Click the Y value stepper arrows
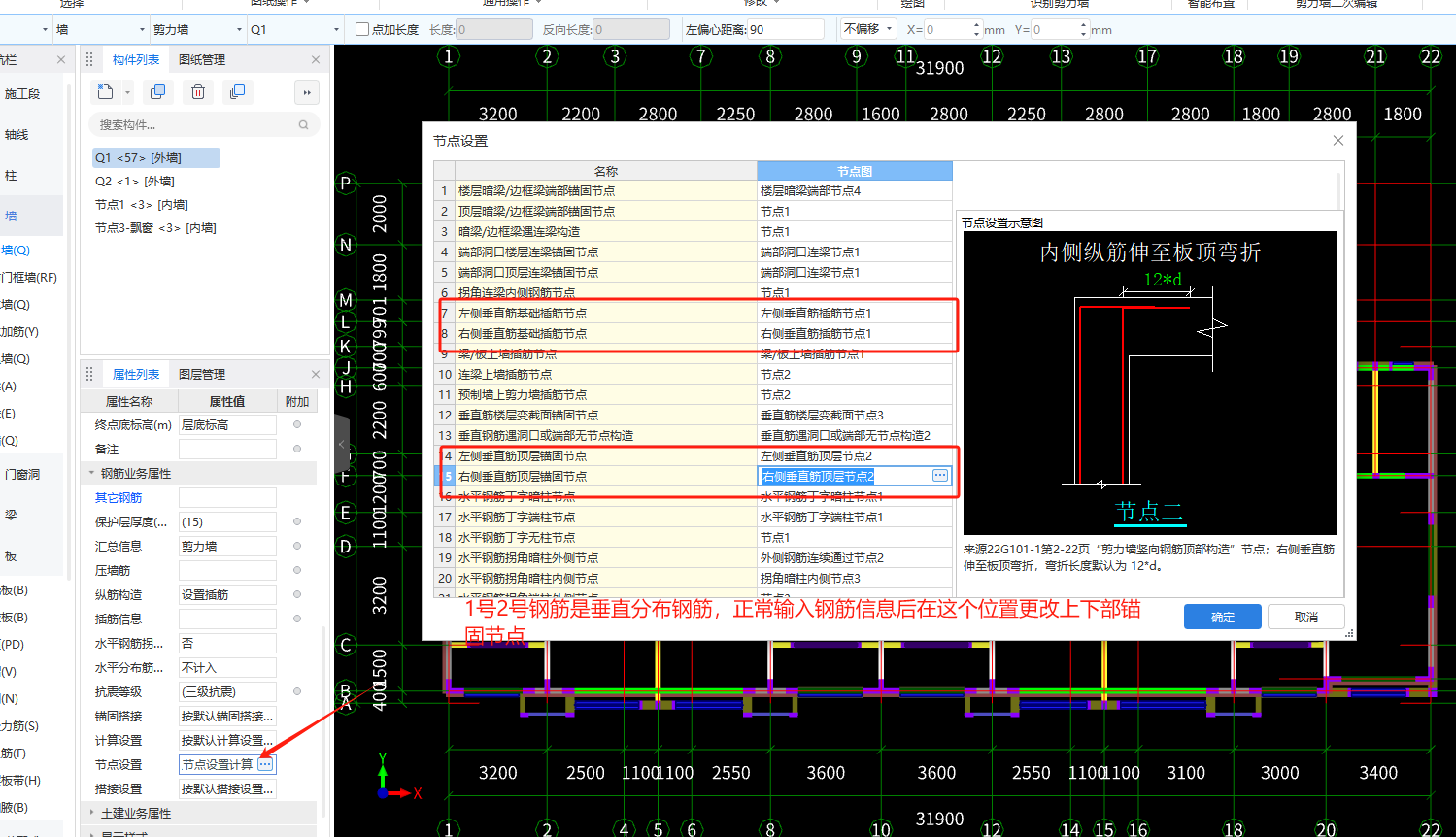This screenshot has height=837, width=1456. [x=1083, y=29]
